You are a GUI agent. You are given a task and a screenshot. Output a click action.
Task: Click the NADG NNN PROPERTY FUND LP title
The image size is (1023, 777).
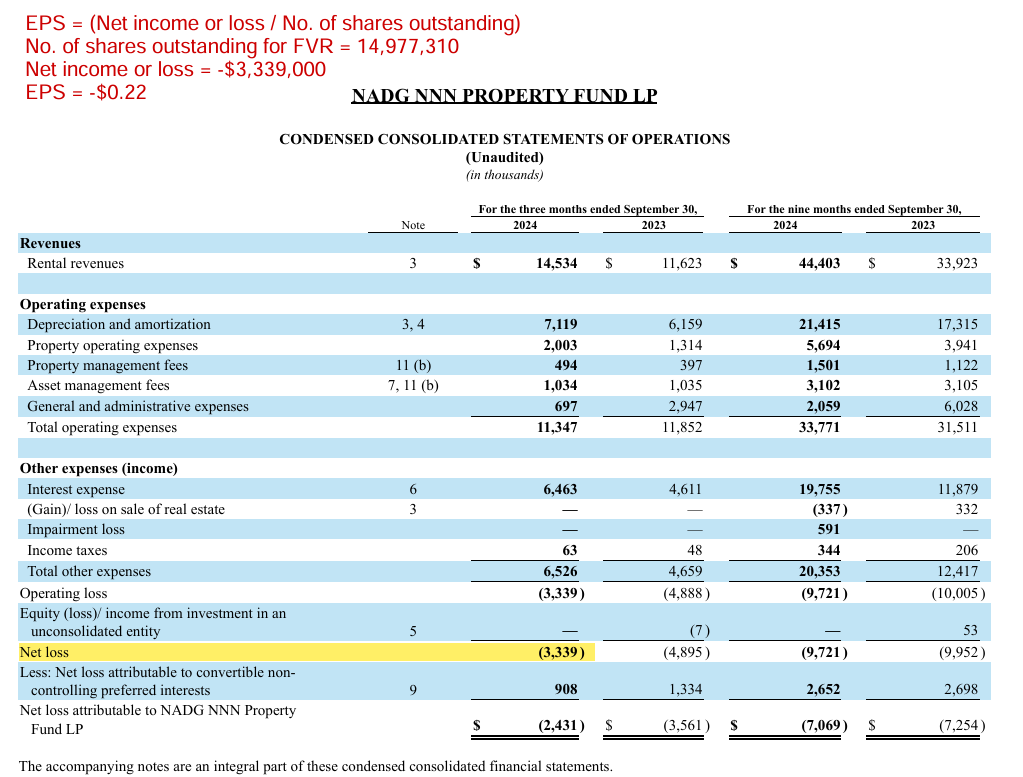pyautogui.click(x=504, y=95)
